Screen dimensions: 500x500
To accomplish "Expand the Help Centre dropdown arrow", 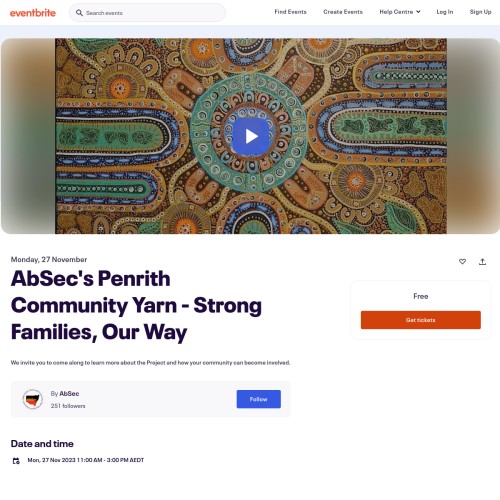I will pos(418,12).
